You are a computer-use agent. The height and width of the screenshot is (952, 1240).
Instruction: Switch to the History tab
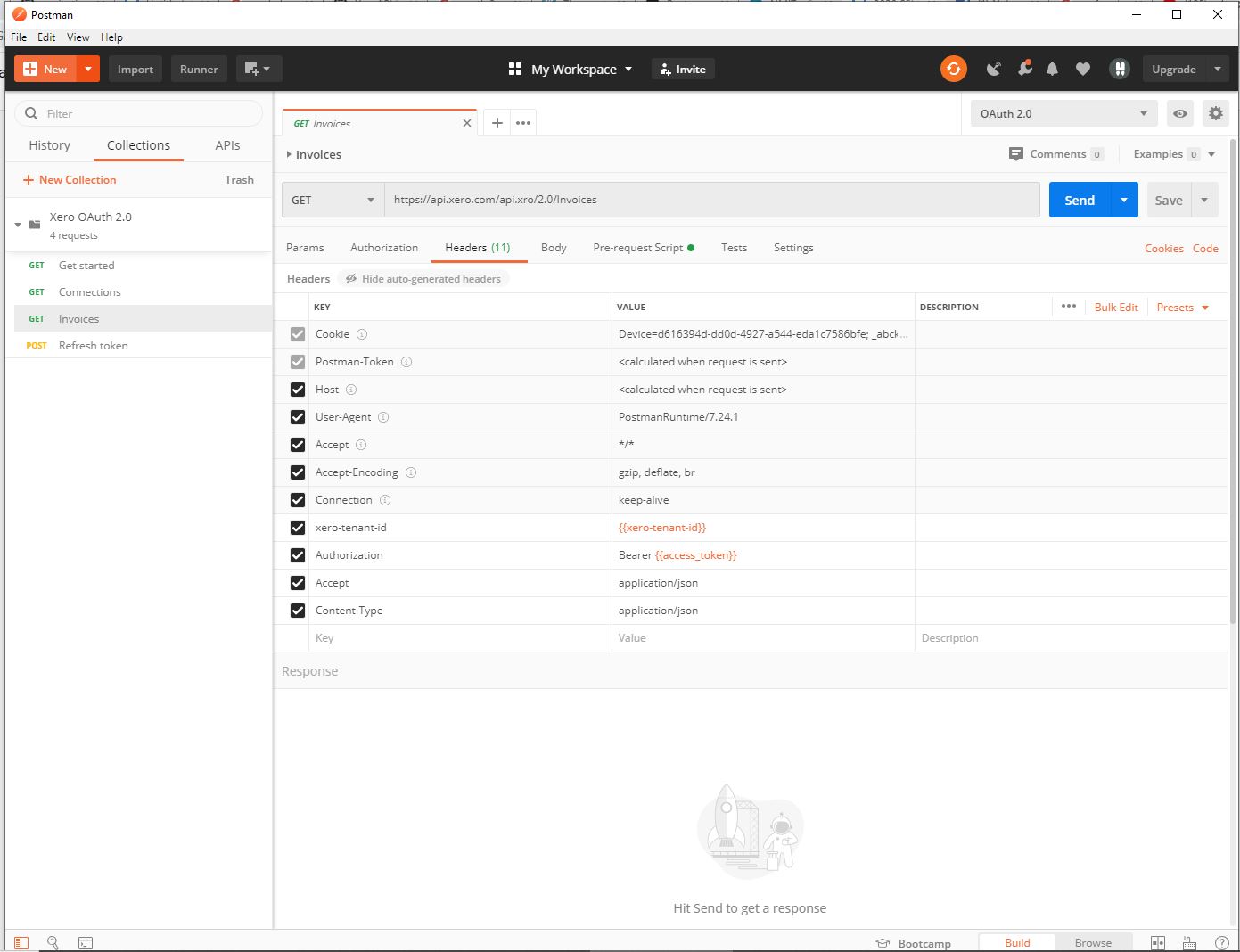coord(49,145)
